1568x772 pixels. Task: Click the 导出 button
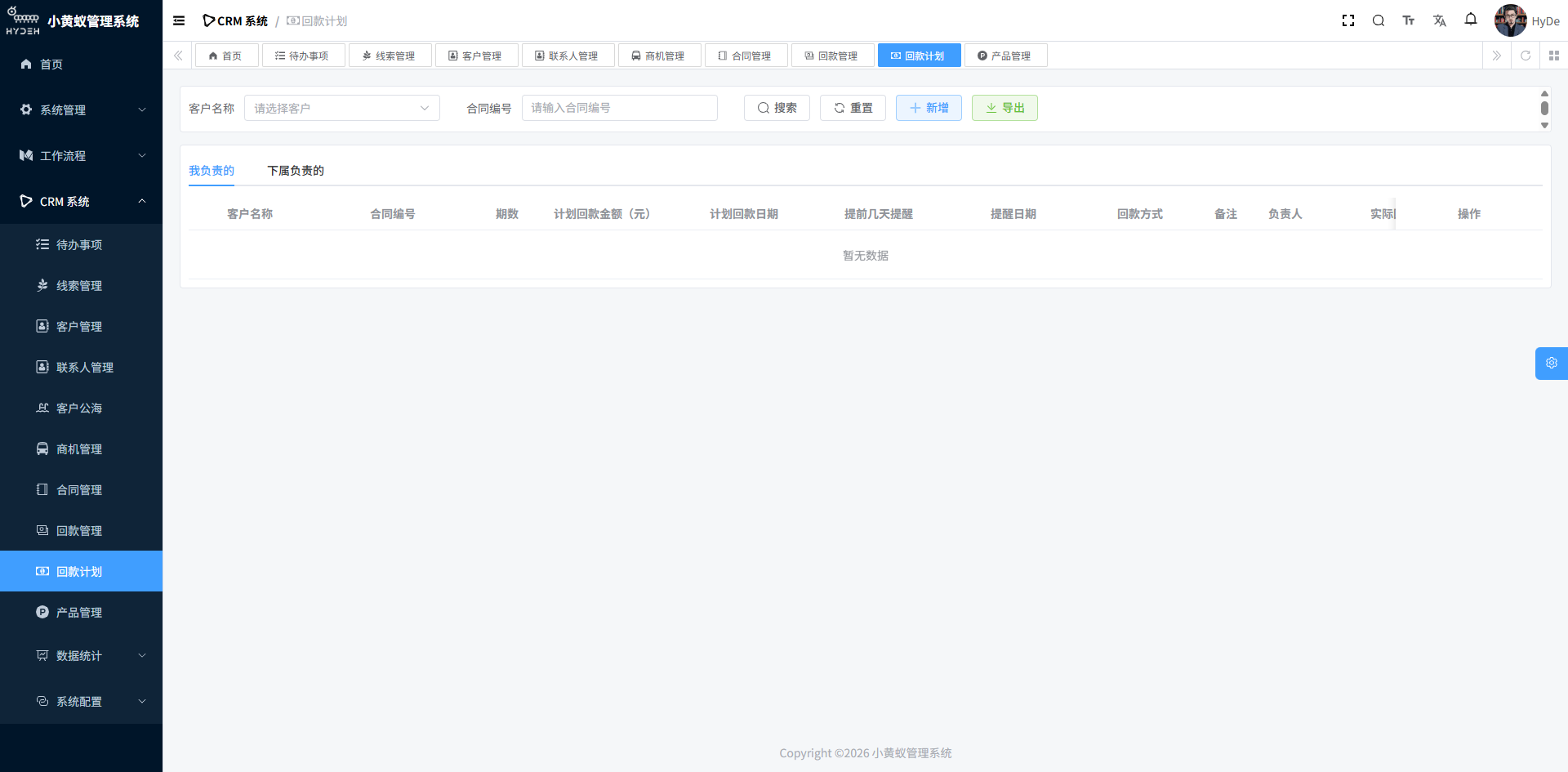[x=1004, y=108]
